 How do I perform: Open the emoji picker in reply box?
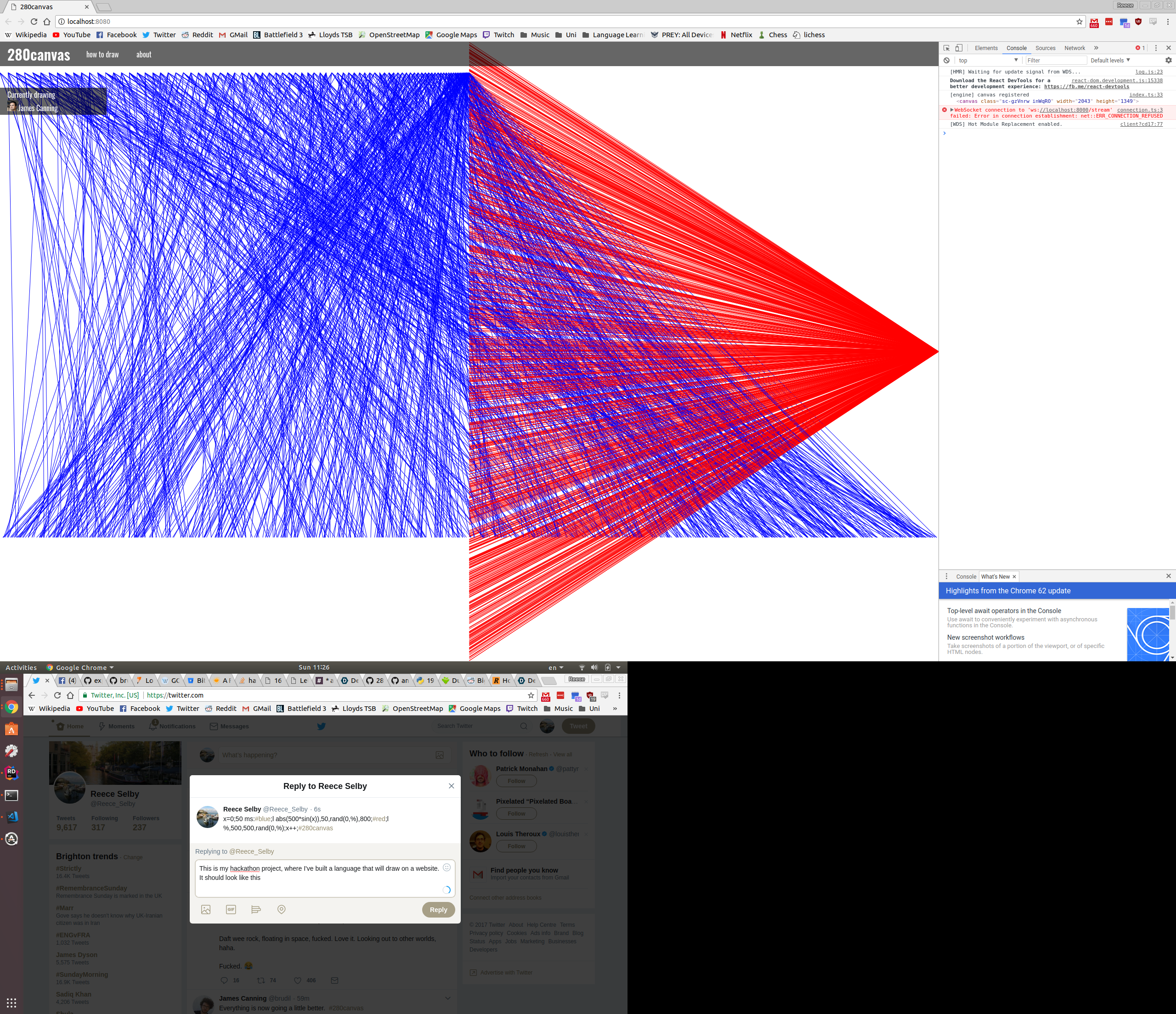coord(447,868)
